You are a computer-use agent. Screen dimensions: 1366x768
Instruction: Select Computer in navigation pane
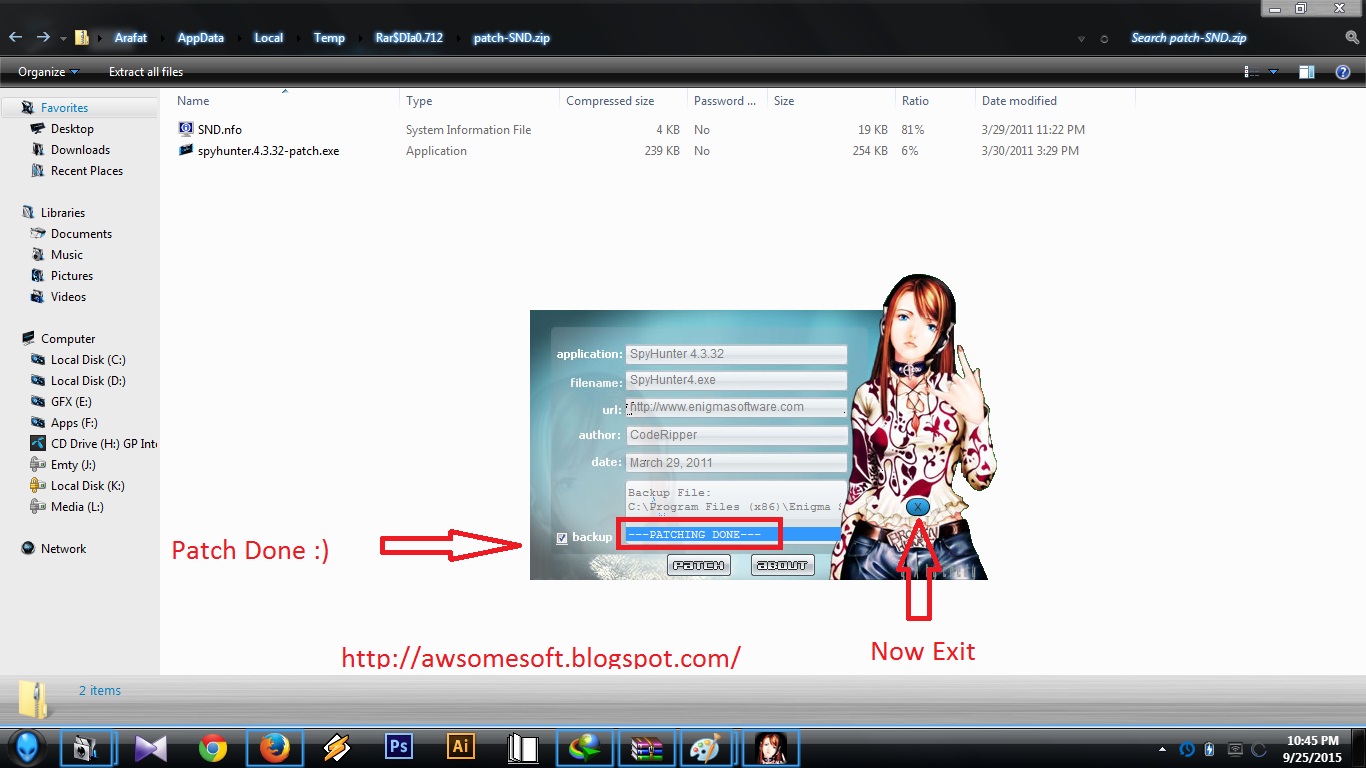67,339
